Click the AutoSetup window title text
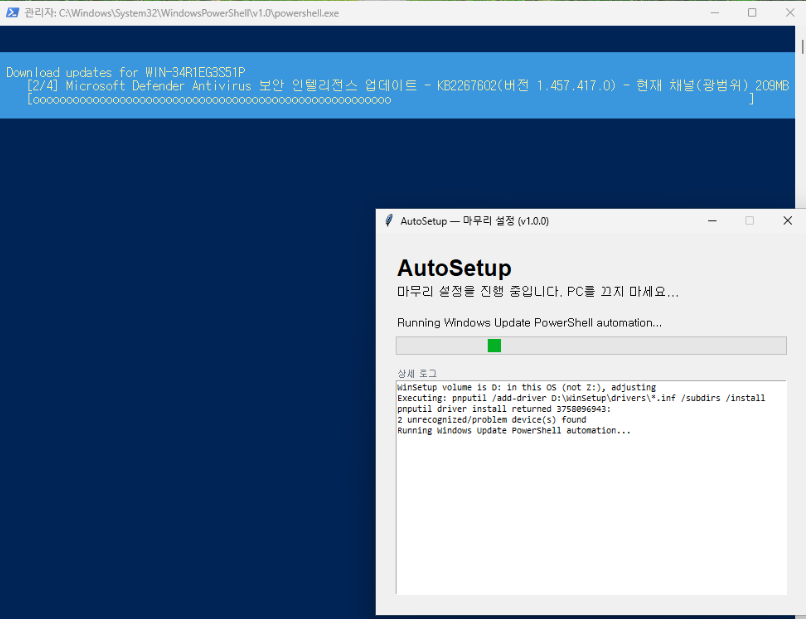Screen dimensions: 806x619 click(x=474, y=221)
